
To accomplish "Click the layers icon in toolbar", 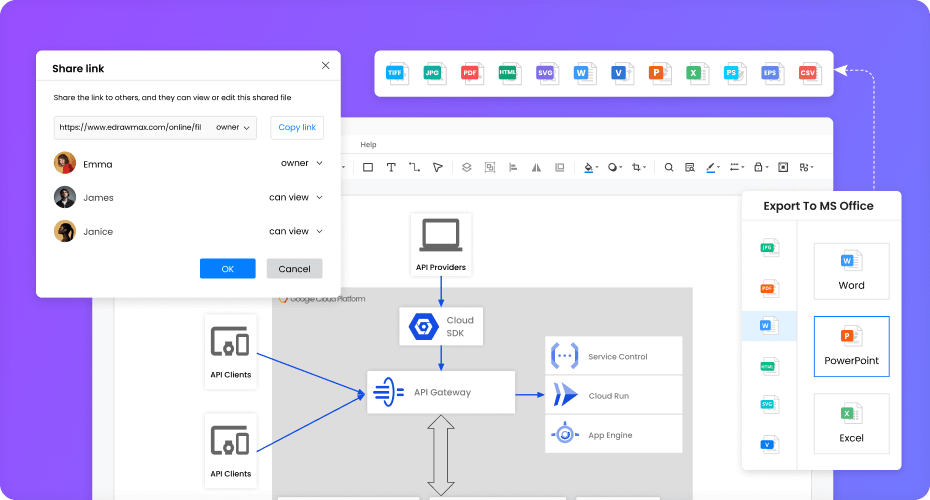I will click(x=467, y=167).
